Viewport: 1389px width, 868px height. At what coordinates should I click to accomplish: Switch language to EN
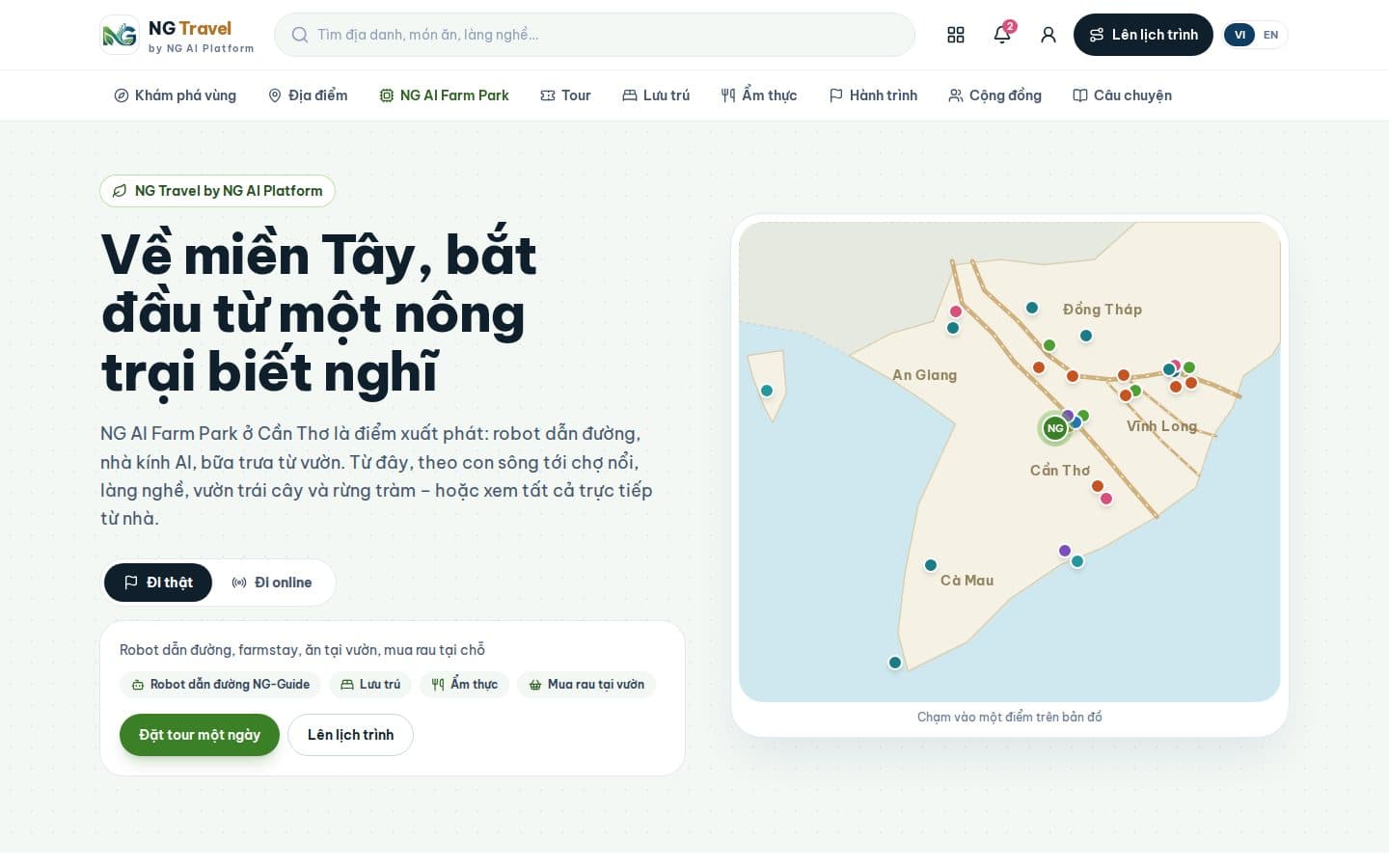click(x=1270, y=35)
